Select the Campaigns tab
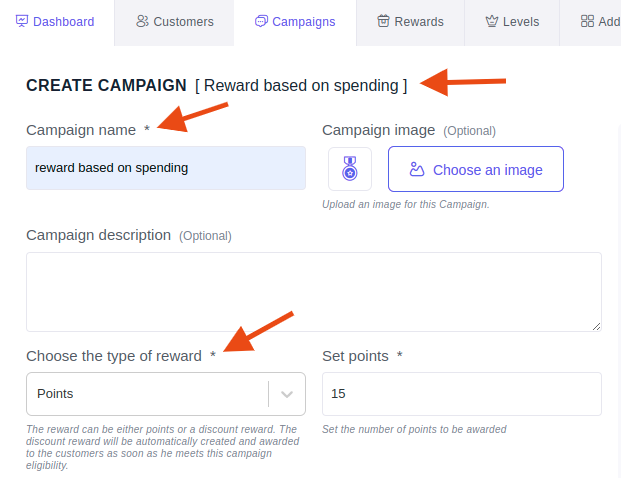Screen dimensions: 621x478 [x=295, y=23]
